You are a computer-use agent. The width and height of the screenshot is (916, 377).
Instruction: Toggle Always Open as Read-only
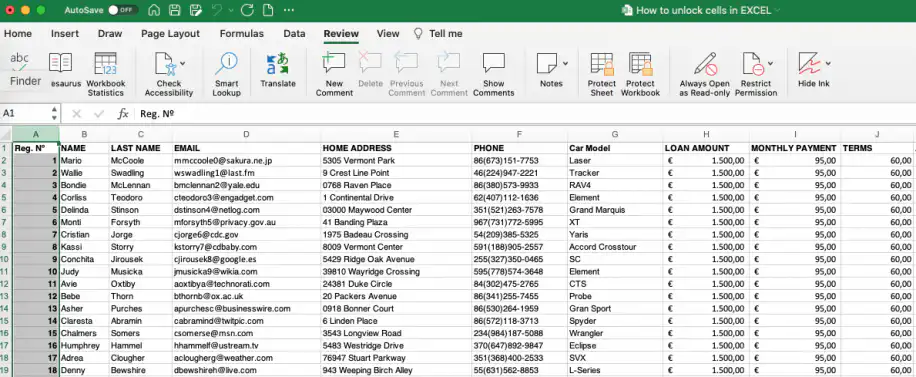pos(705,74)
